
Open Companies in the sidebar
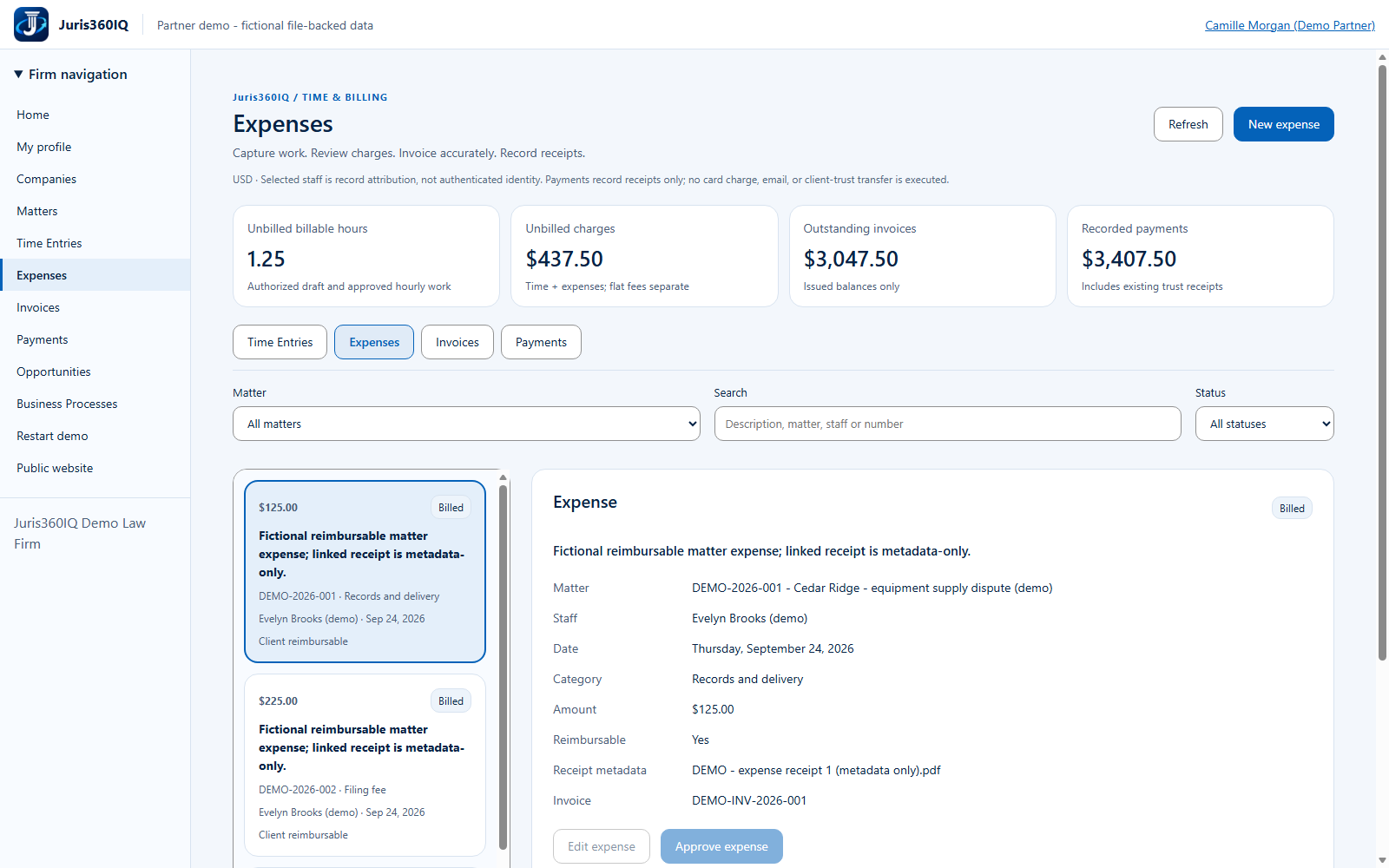95,179
